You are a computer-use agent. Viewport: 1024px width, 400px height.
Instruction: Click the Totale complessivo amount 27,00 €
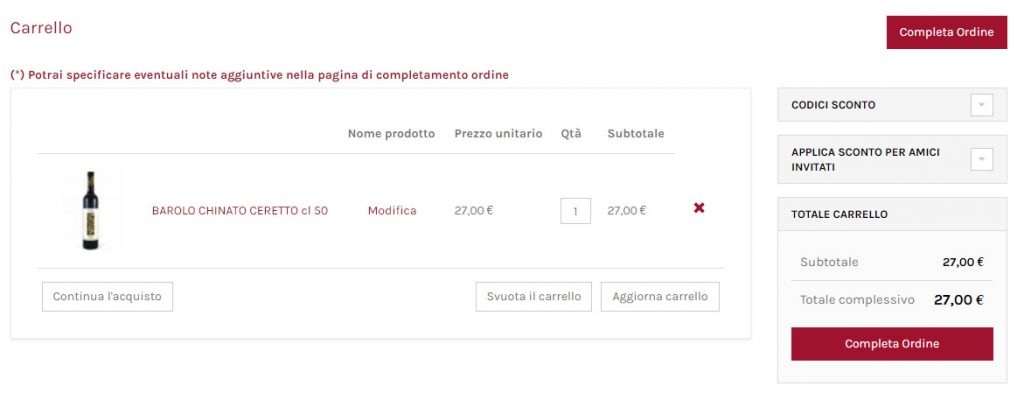958,300
